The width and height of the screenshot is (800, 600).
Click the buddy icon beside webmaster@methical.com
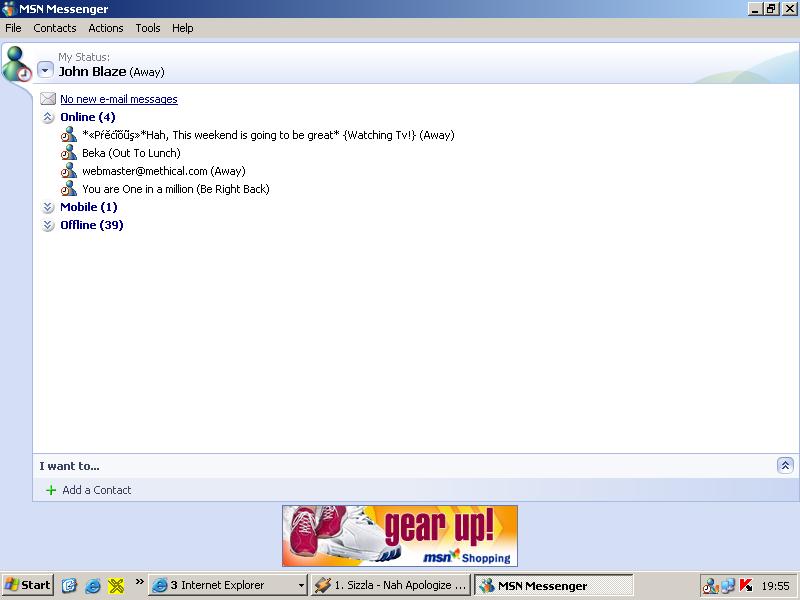coord(69,170)
